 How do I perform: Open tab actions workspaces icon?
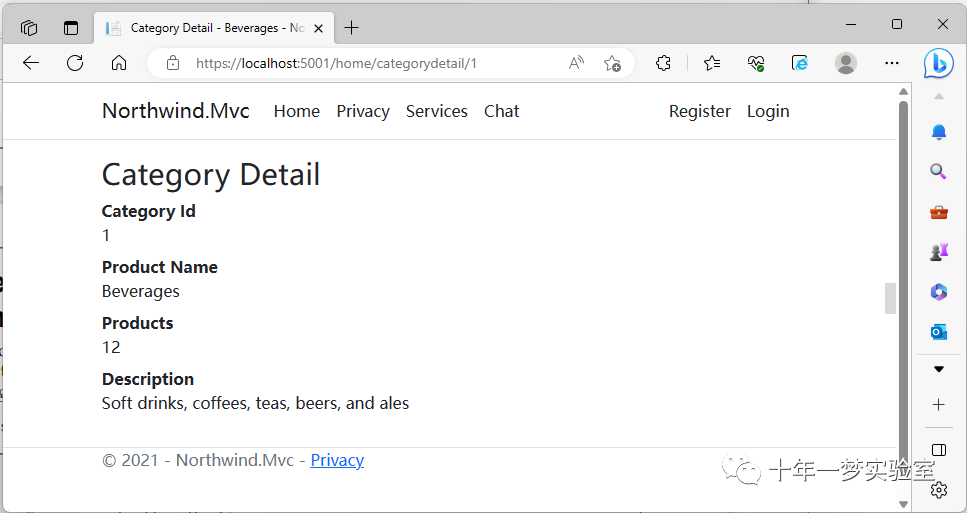click(29, 28)
